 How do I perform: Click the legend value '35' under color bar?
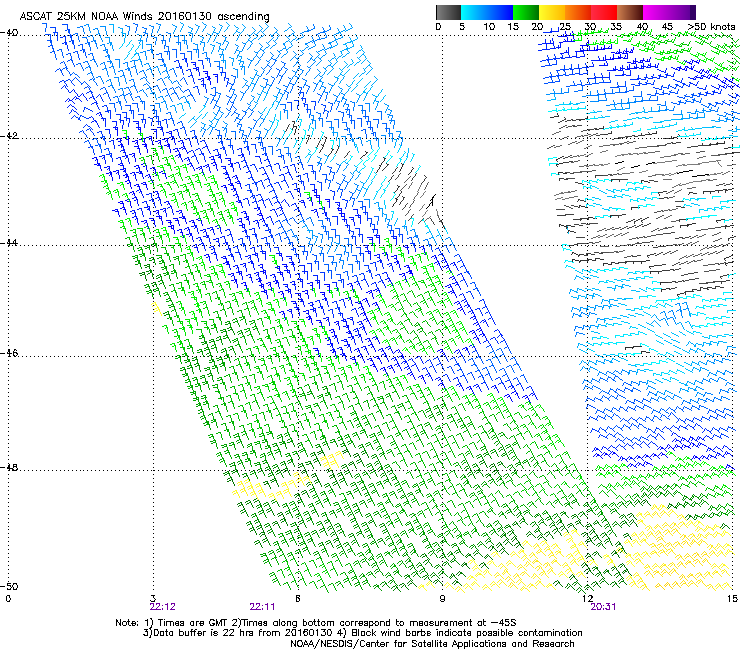point(616,26)
